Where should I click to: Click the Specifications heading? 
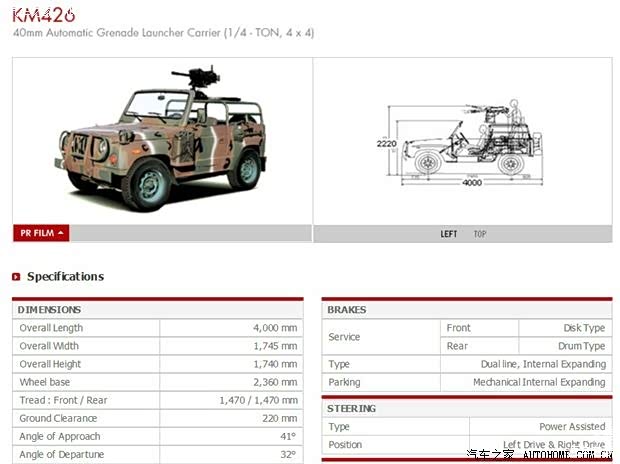pos(65,277)
